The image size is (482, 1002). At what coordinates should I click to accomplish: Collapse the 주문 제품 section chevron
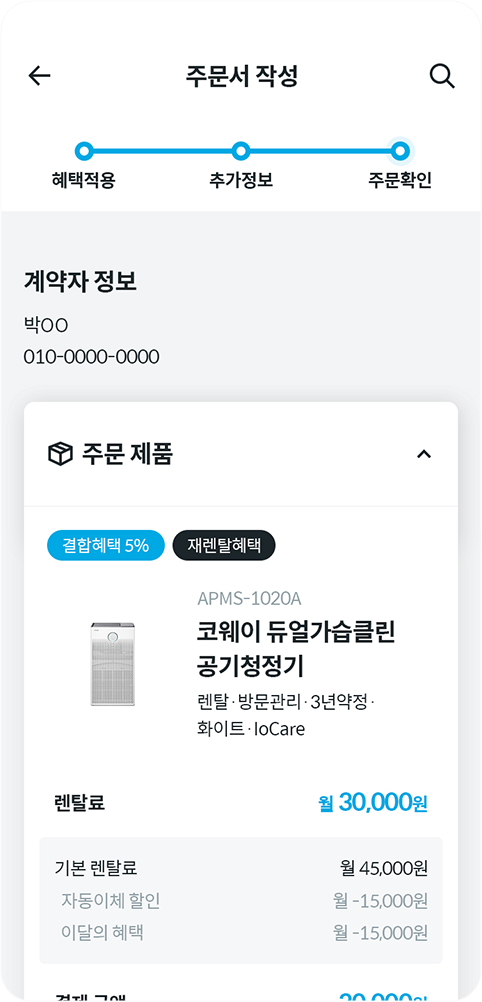[424, 454]
